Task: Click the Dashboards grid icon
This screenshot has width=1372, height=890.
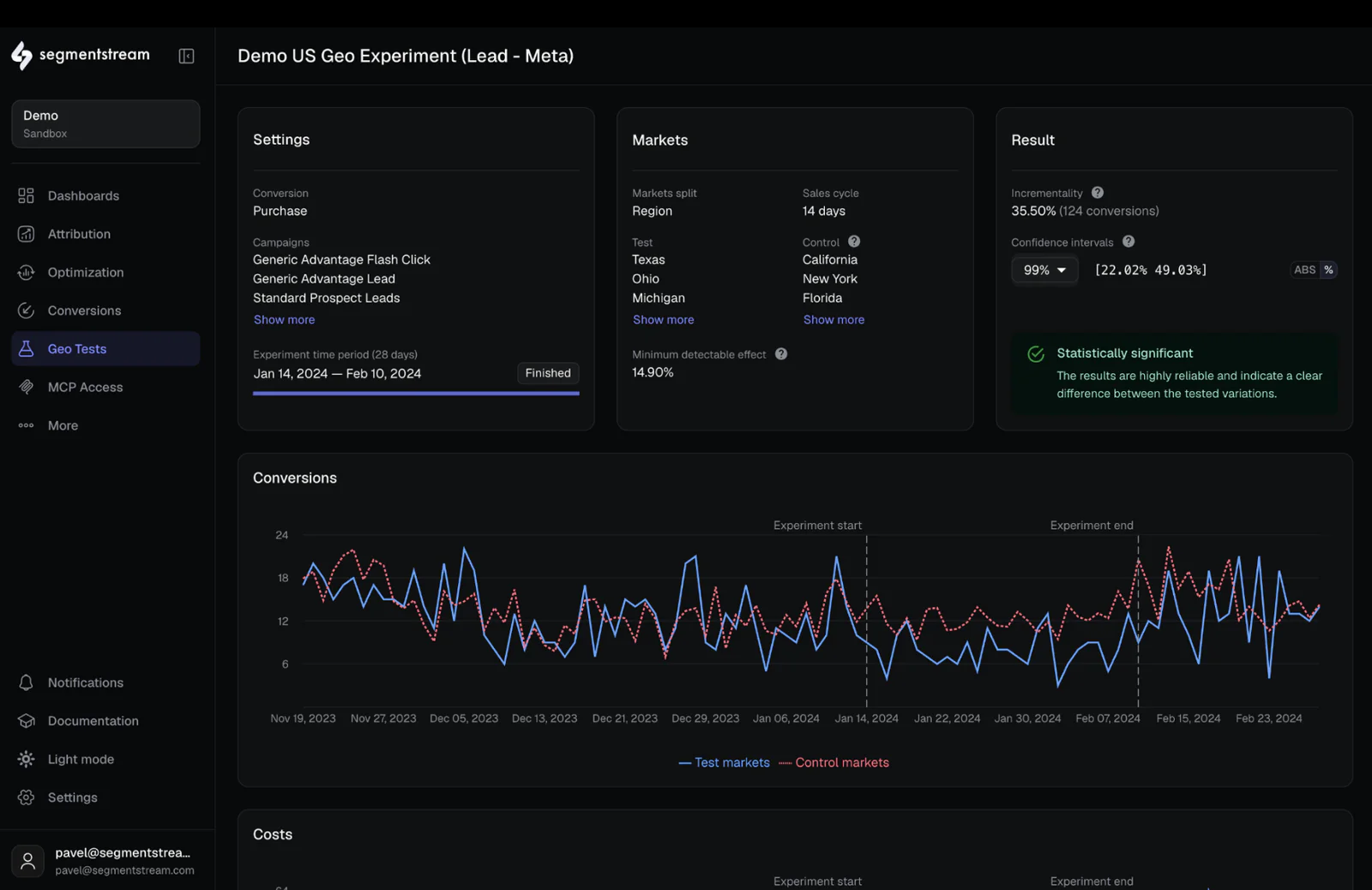Action: click(26, 195)
